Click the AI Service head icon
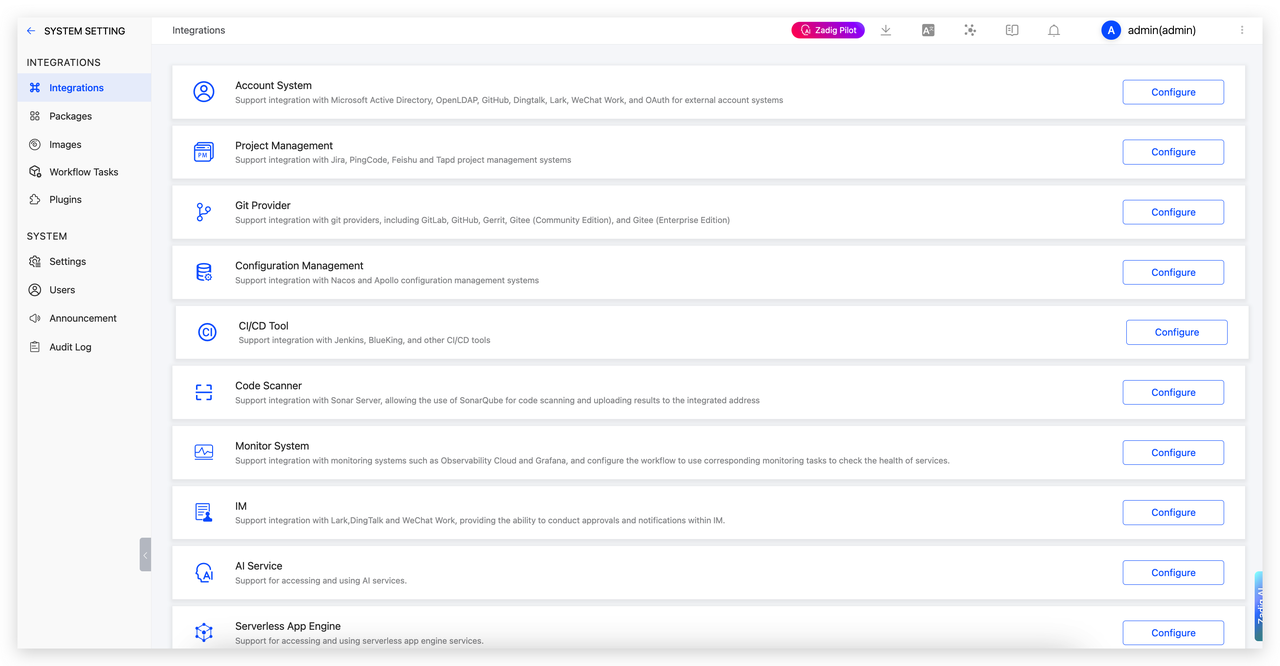The image size is (1280, 666). (x=204, y=573)
